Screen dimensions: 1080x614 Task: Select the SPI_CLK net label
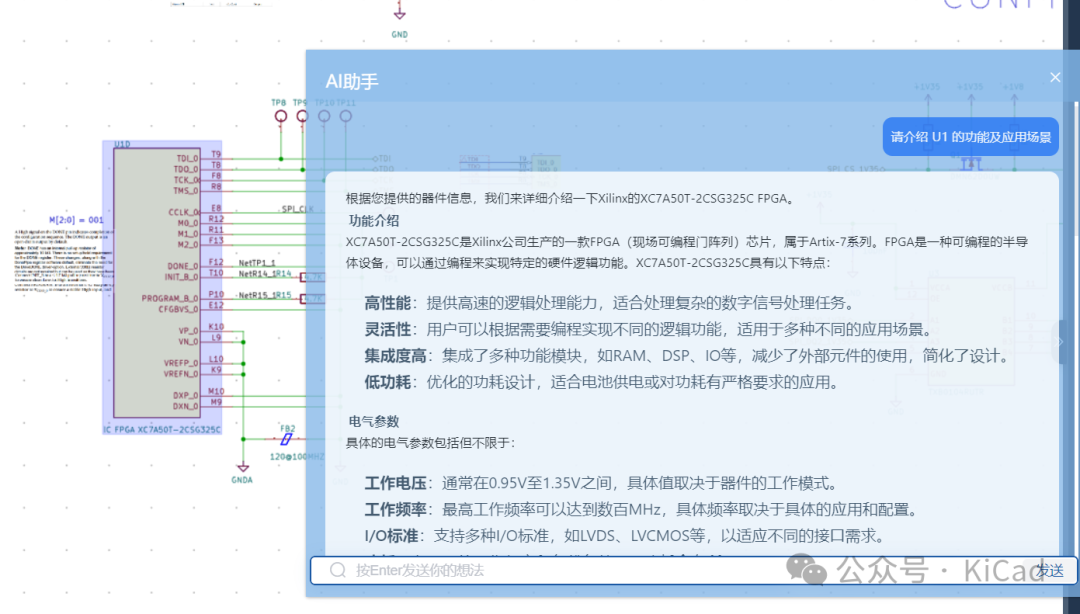[x=298, y=209]
